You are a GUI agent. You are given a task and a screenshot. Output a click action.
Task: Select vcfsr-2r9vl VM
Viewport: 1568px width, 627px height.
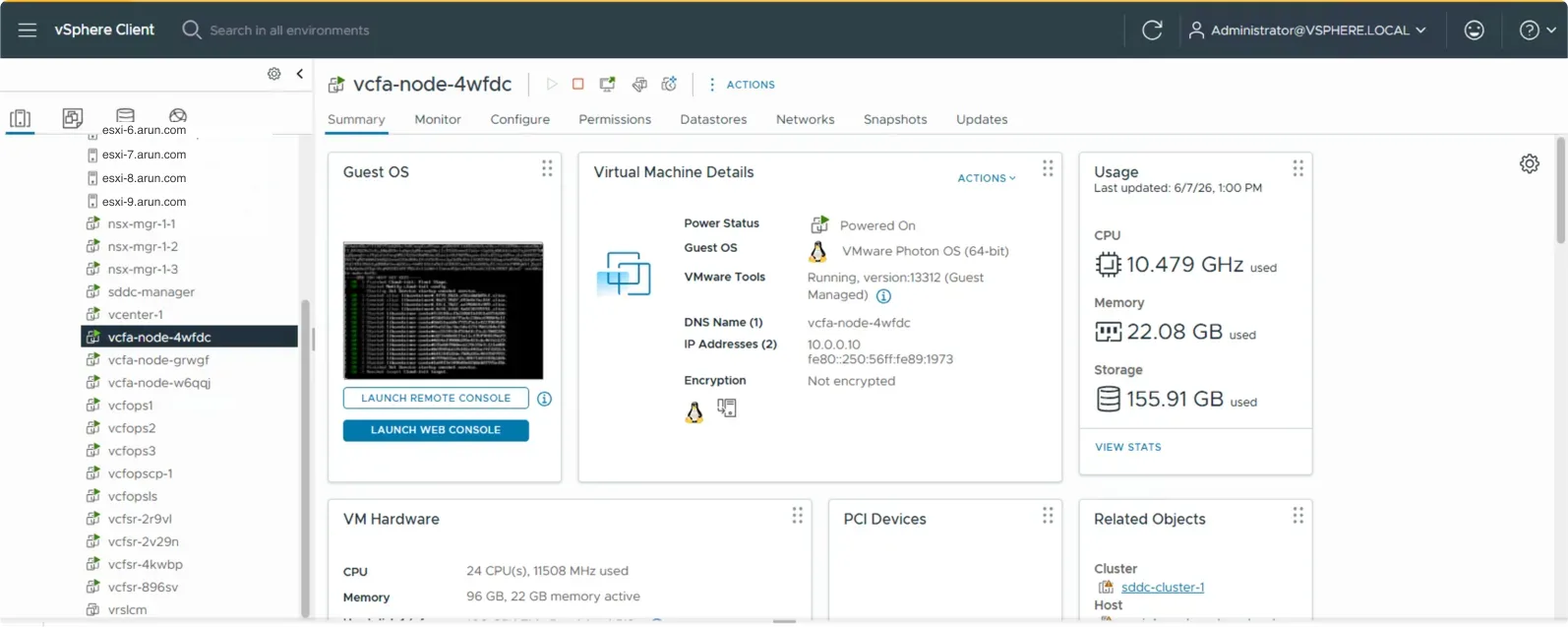[x=140, y=519]
